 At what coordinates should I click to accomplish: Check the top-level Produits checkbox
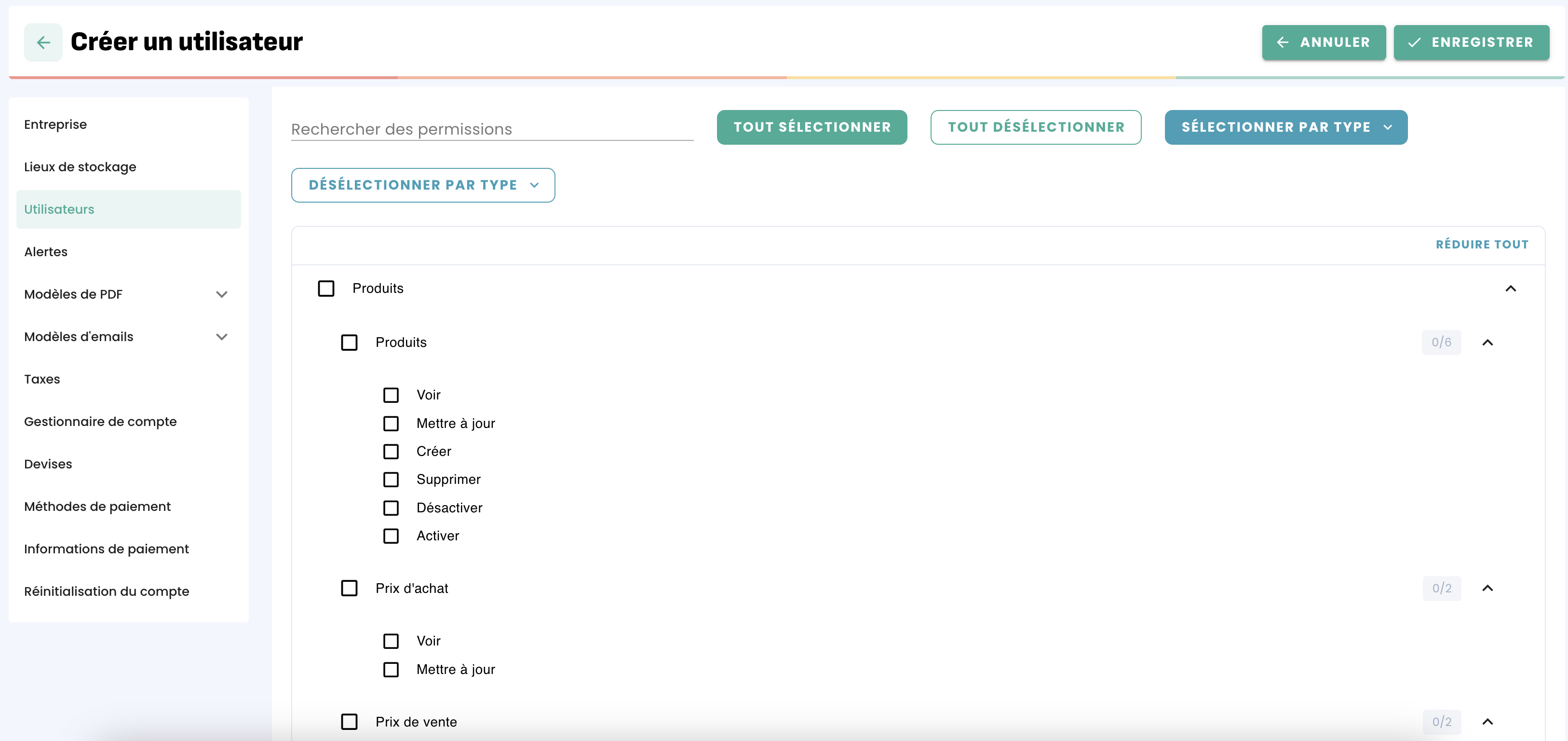[326, 288]
